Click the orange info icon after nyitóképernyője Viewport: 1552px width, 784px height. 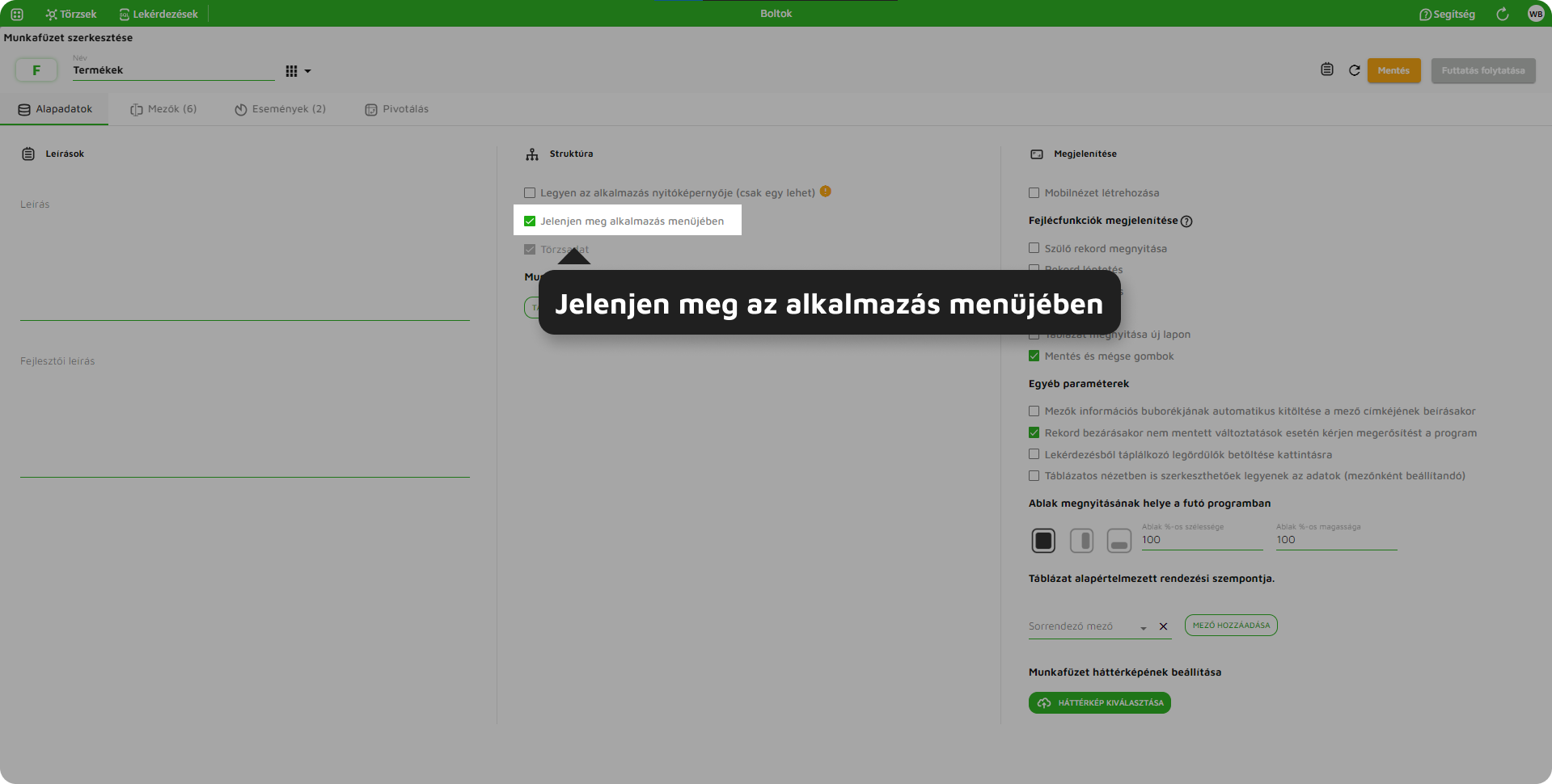[826, 192]
